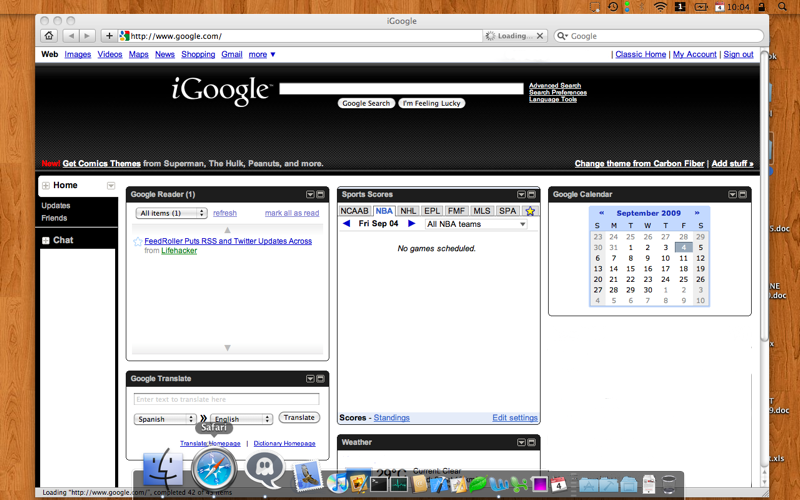The height and width of the screenshot is (500, 800).
Task: Open the Wi-Fi status menu
Action: coord(660,7)
